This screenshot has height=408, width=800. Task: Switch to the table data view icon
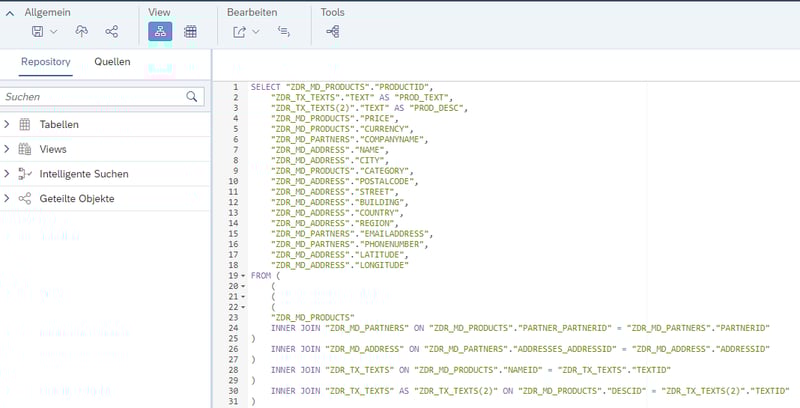pos(190,32)
